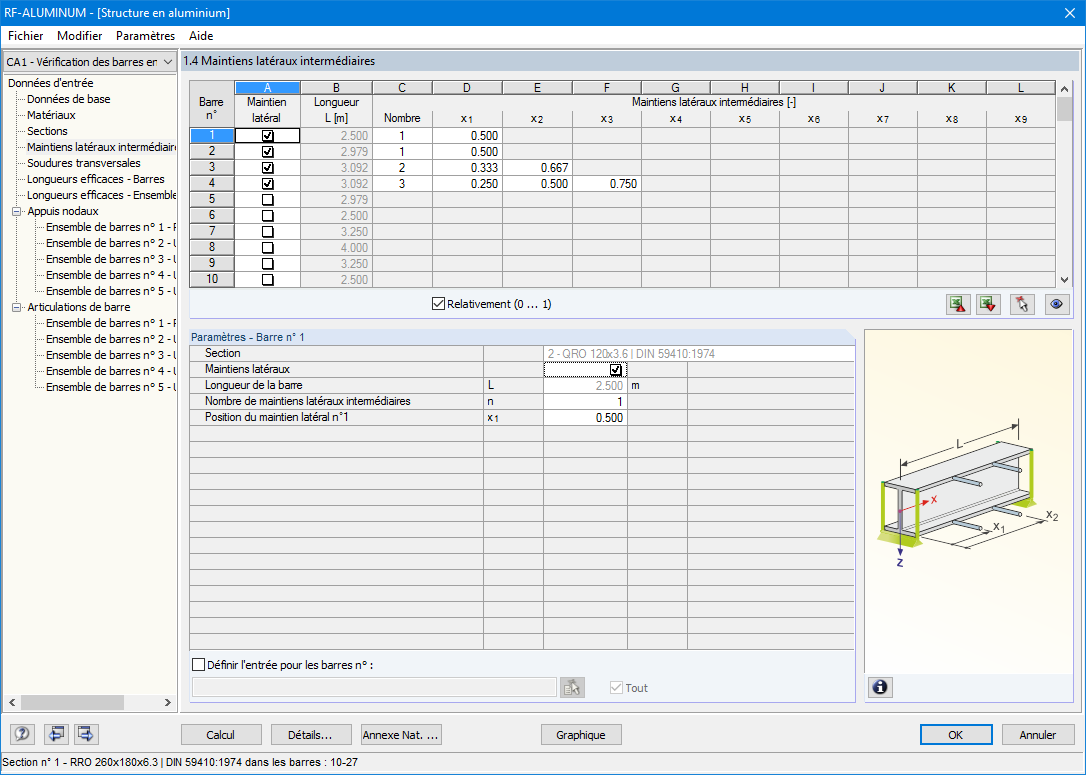The width and height of the screenshot is (1086, 775).
Task: Click column A header in table
Action: click(x=267, y=88)
